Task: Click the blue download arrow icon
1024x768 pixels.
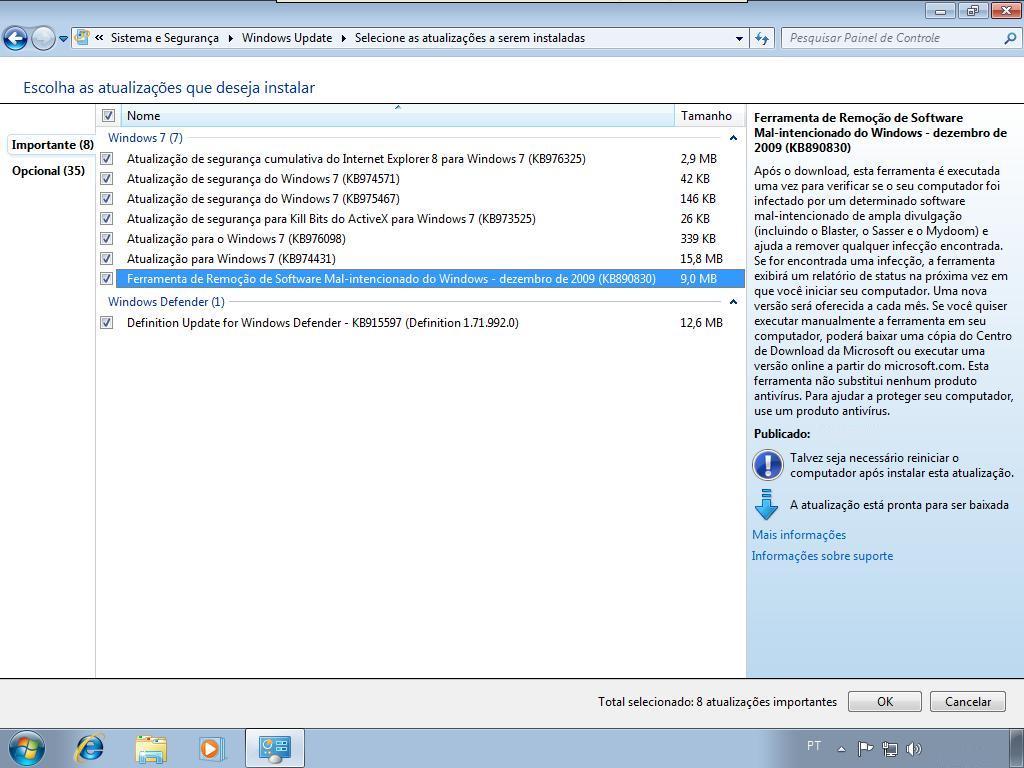Action: pos(766,505)
